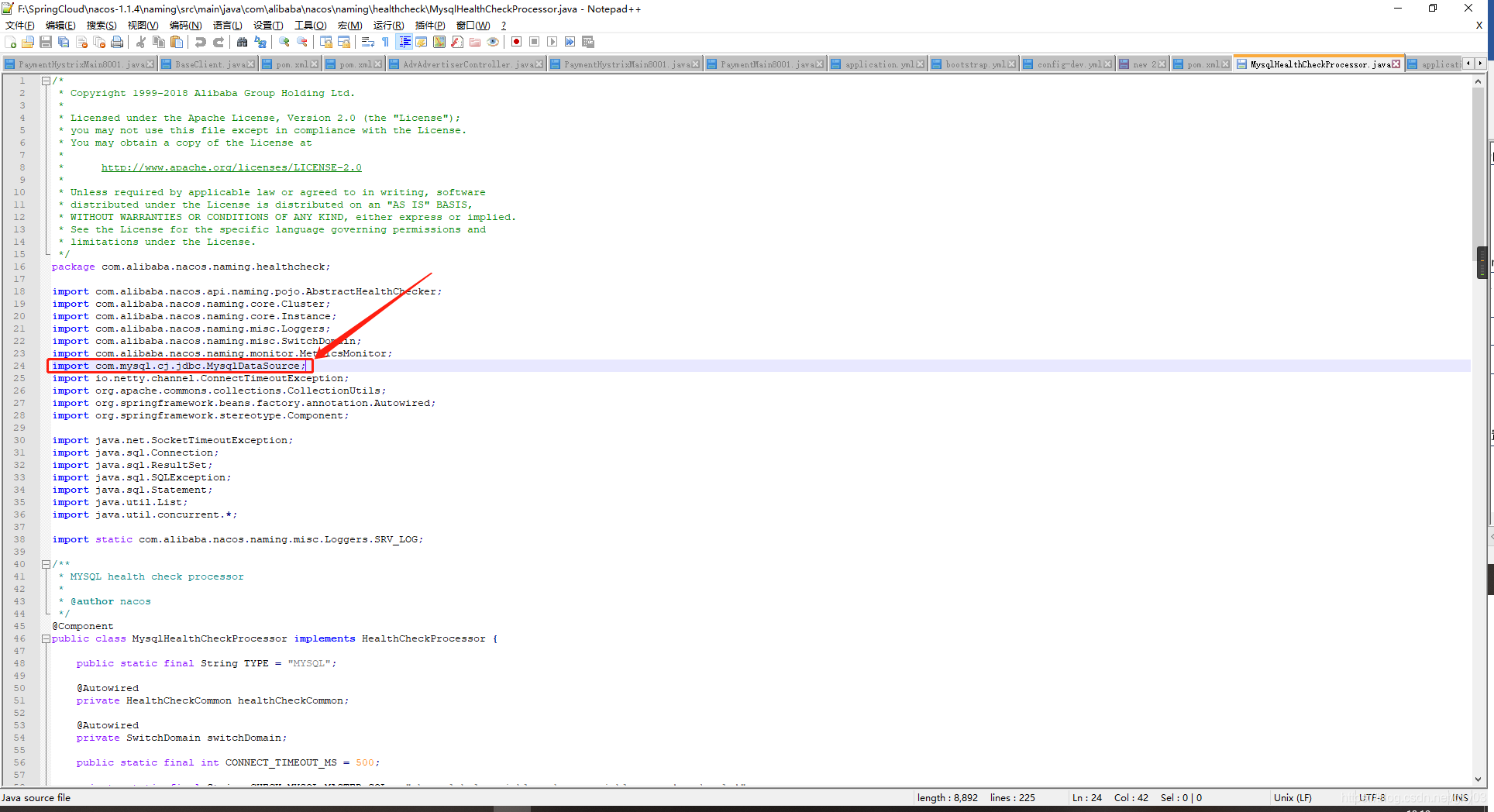Viewport: 1494px width, 812px height.
Task: Open the Apache license URL link
Action: point(231,167)
